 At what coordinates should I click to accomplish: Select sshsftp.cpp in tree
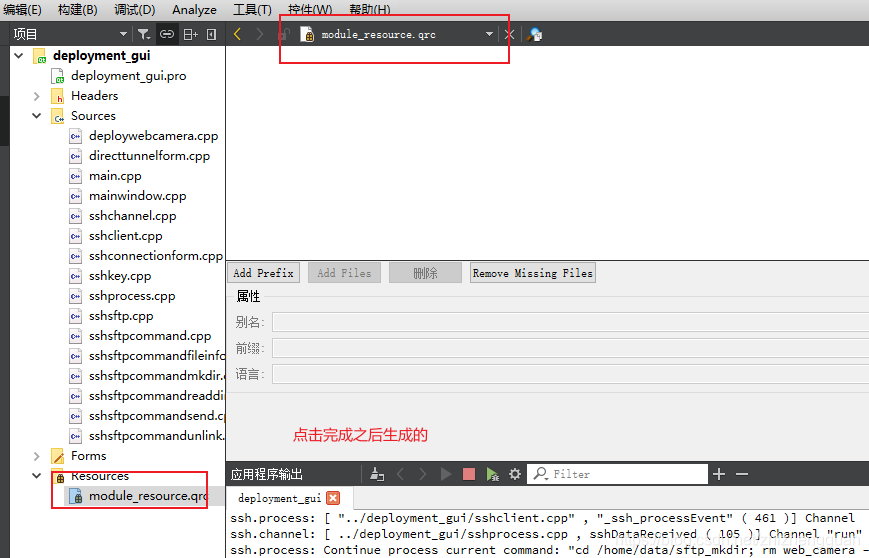point(121,315)
